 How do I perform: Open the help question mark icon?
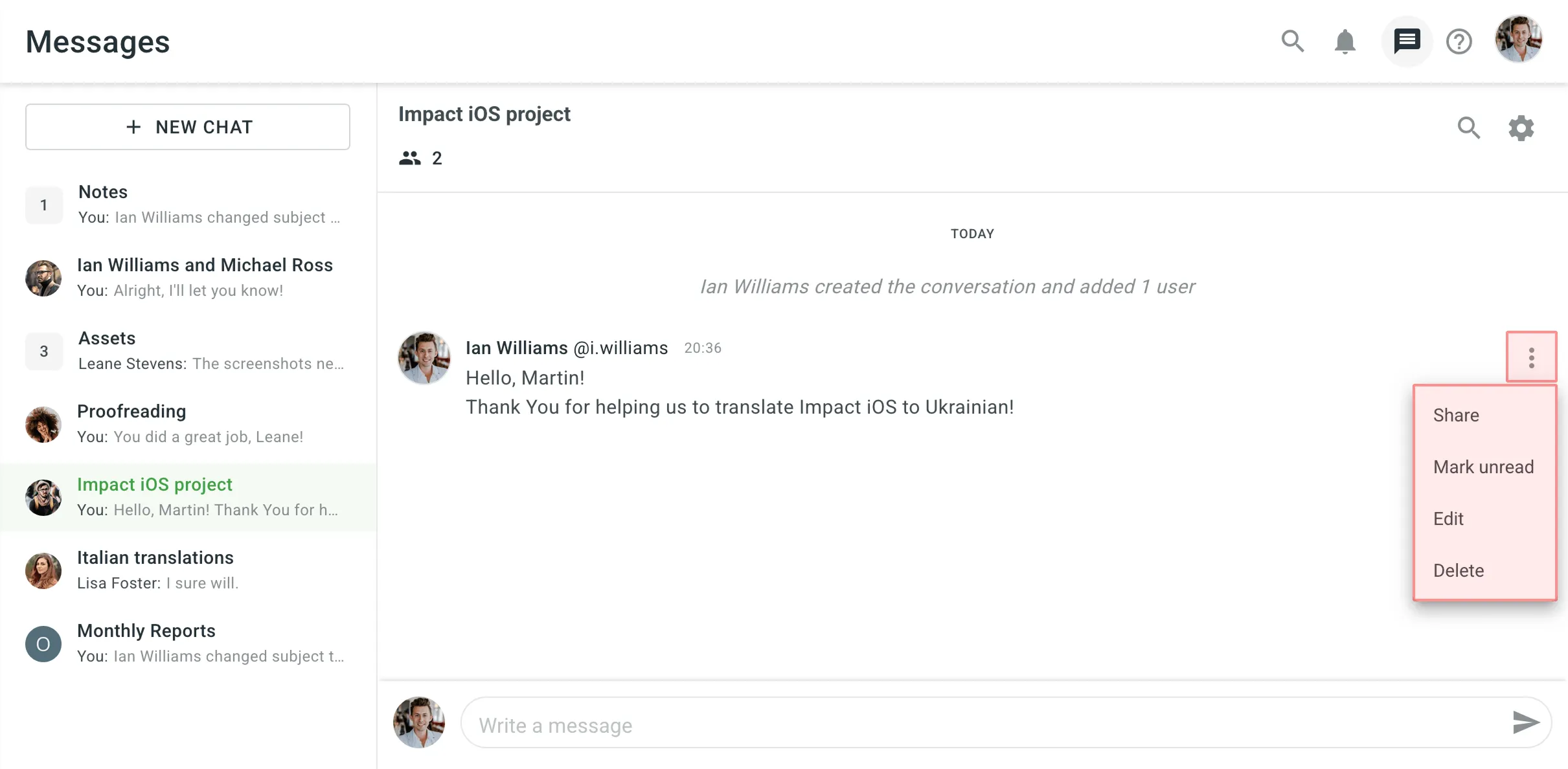(x=1459, y=41)
